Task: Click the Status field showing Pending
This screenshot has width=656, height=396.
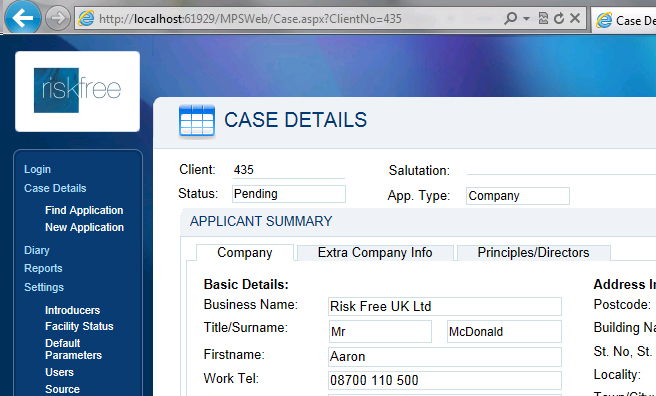Action: [x=289, y=194]
